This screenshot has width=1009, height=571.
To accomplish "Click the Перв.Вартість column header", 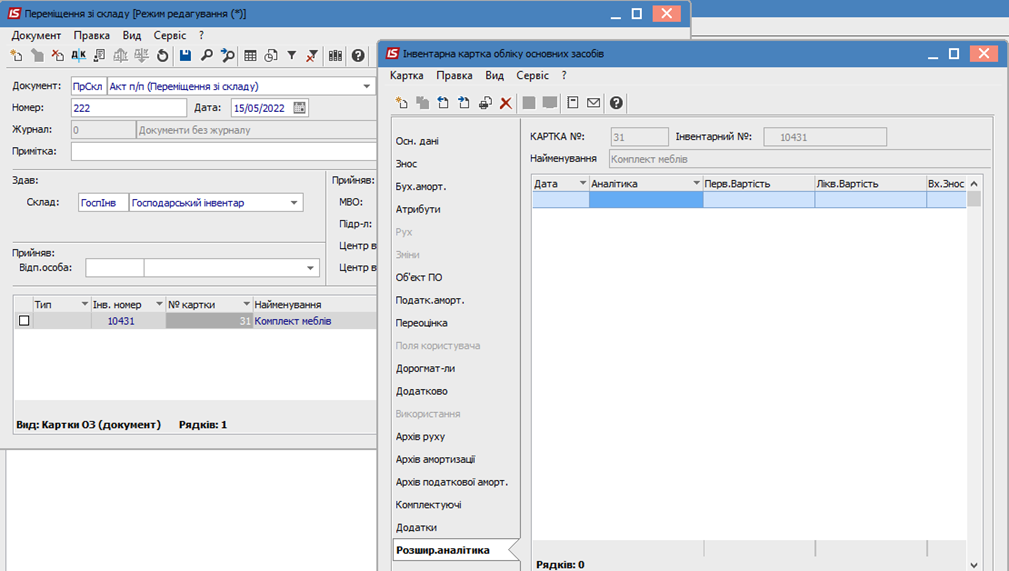I will click(759, 183).
